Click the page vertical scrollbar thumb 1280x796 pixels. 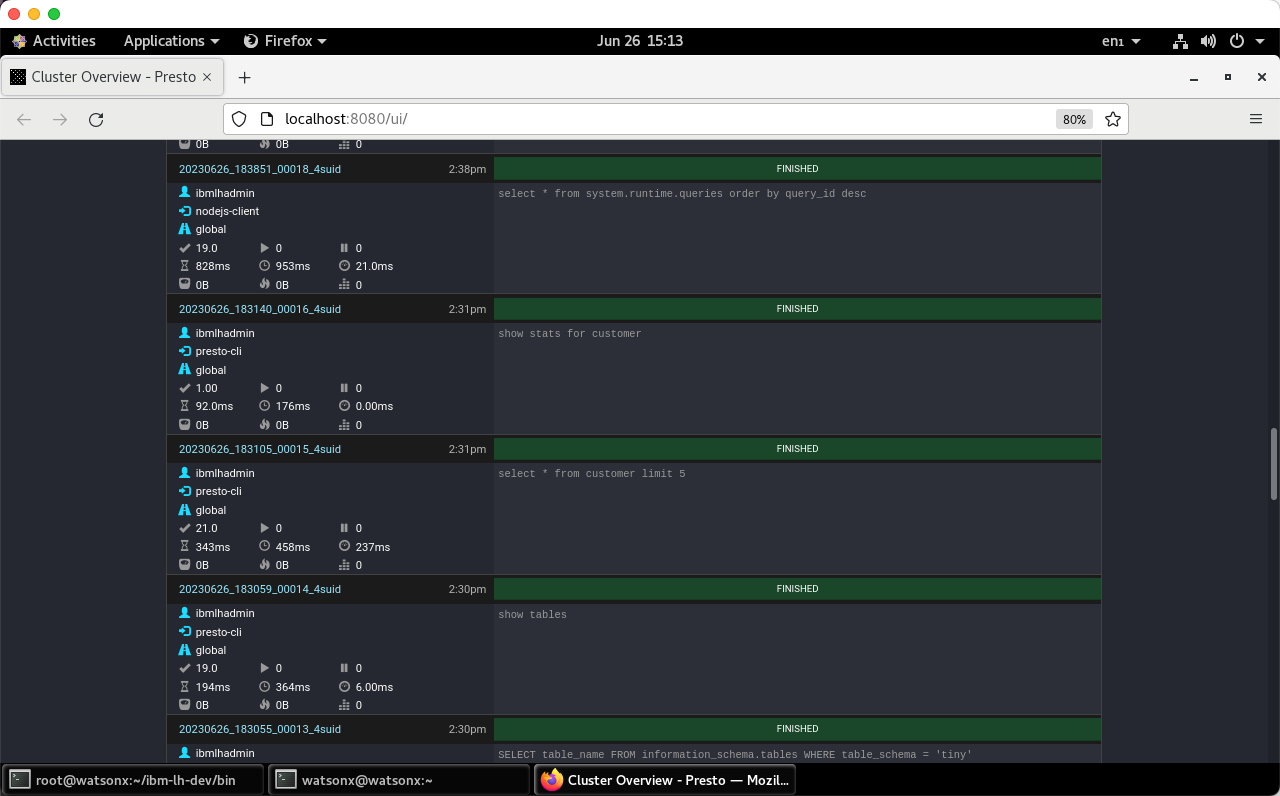coord(1273,464)
